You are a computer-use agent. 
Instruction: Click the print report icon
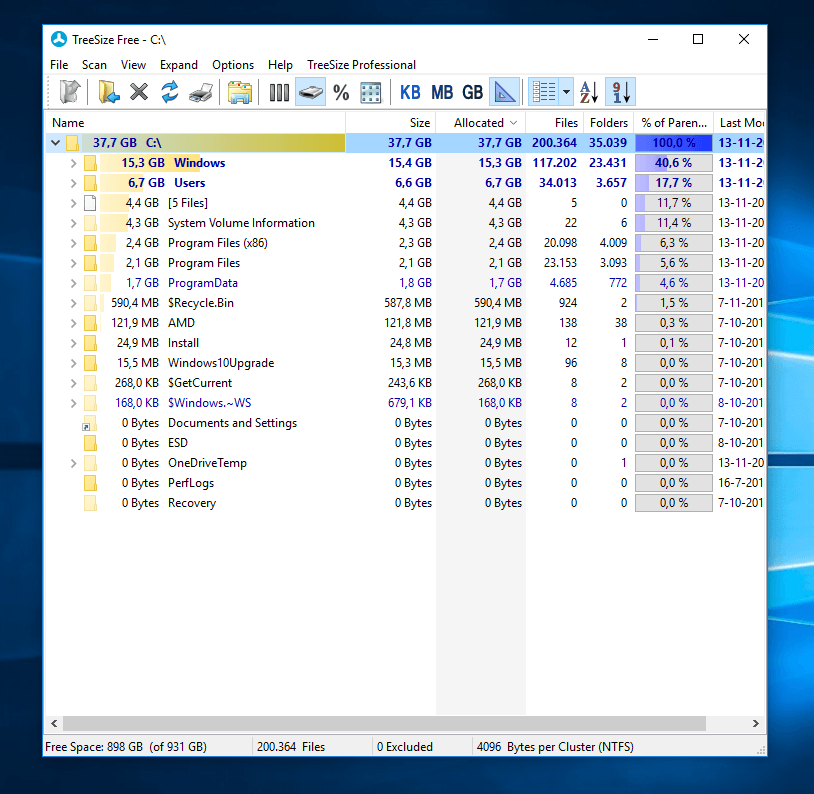(200, 92)
